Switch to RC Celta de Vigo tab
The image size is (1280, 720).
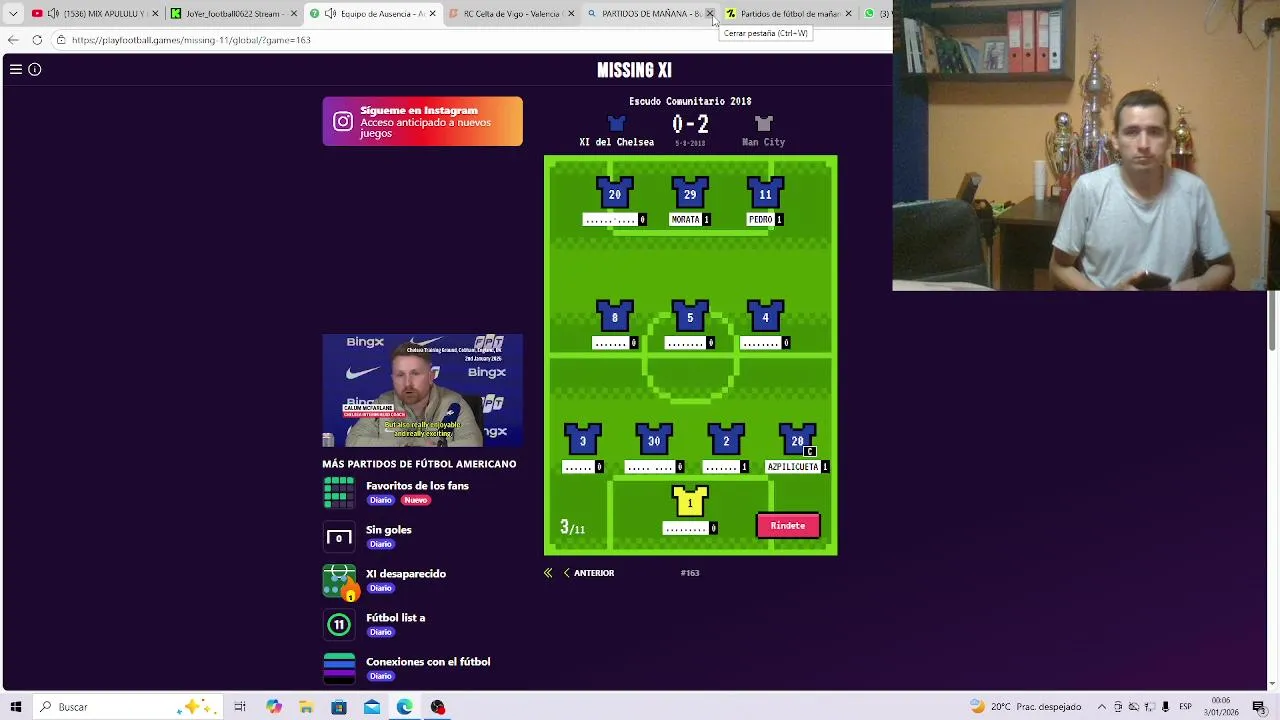coord(511,14)
